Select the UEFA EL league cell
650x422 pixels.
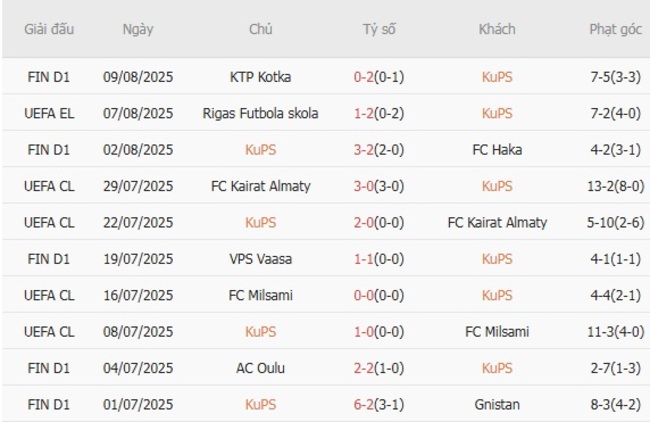(49, 113)
